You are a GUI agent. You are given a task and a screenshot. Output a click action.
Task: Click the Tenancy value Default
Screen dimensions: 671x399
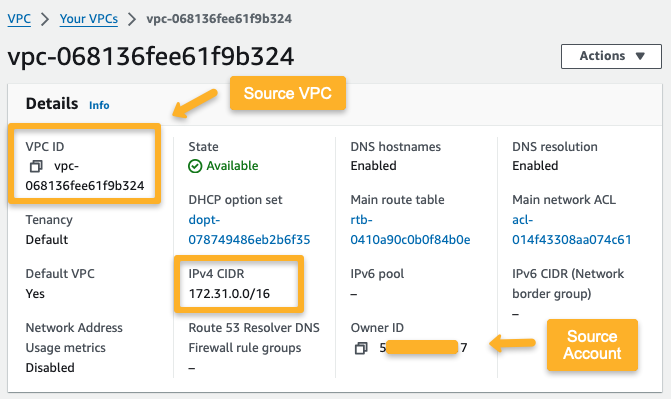47,240
